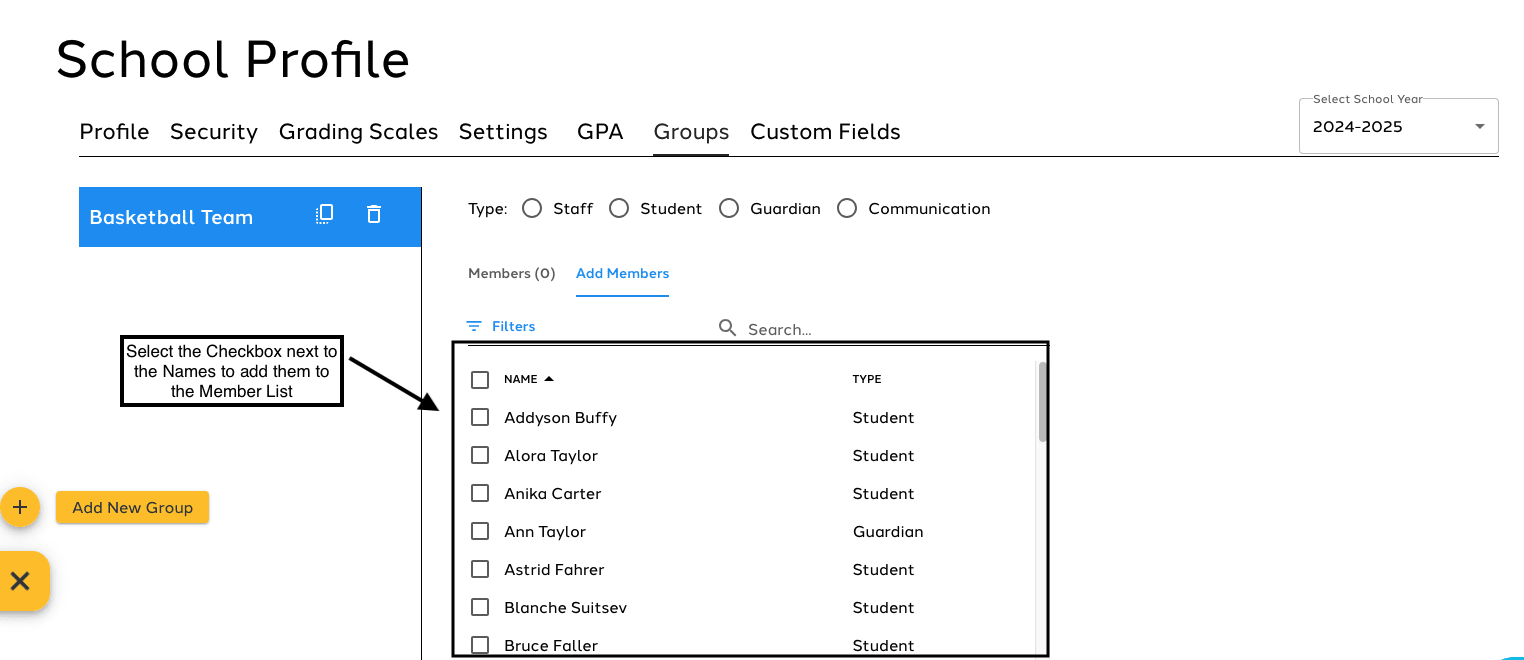Click the member list vertical scrollbar
The width and height of the screenshot is (1524, 660).
pos(1043,402)
